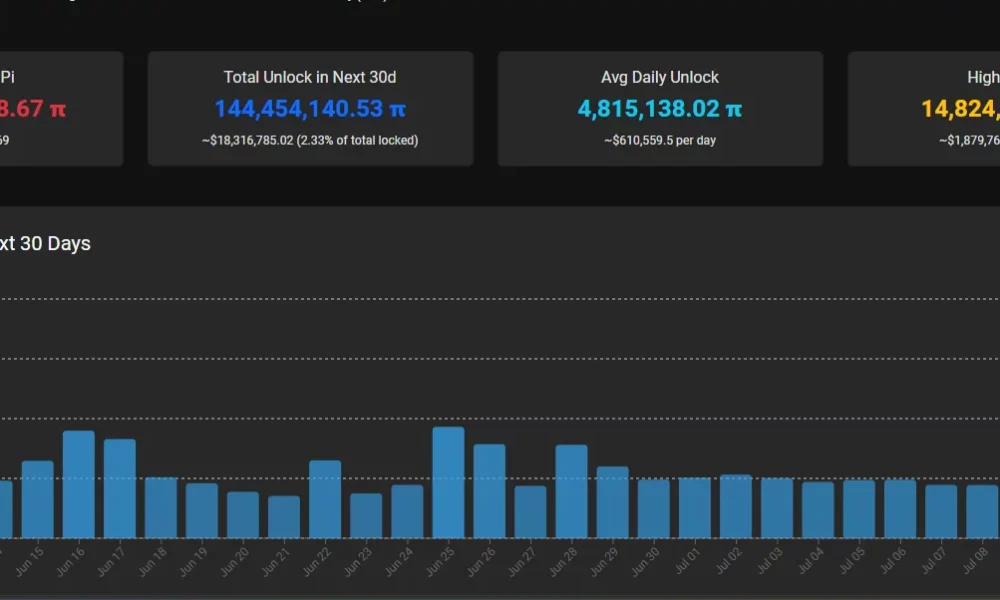Click the Jul 08 bar in chart
The width and height of the screenshot is (1000, 600).
tap(982, 511)
